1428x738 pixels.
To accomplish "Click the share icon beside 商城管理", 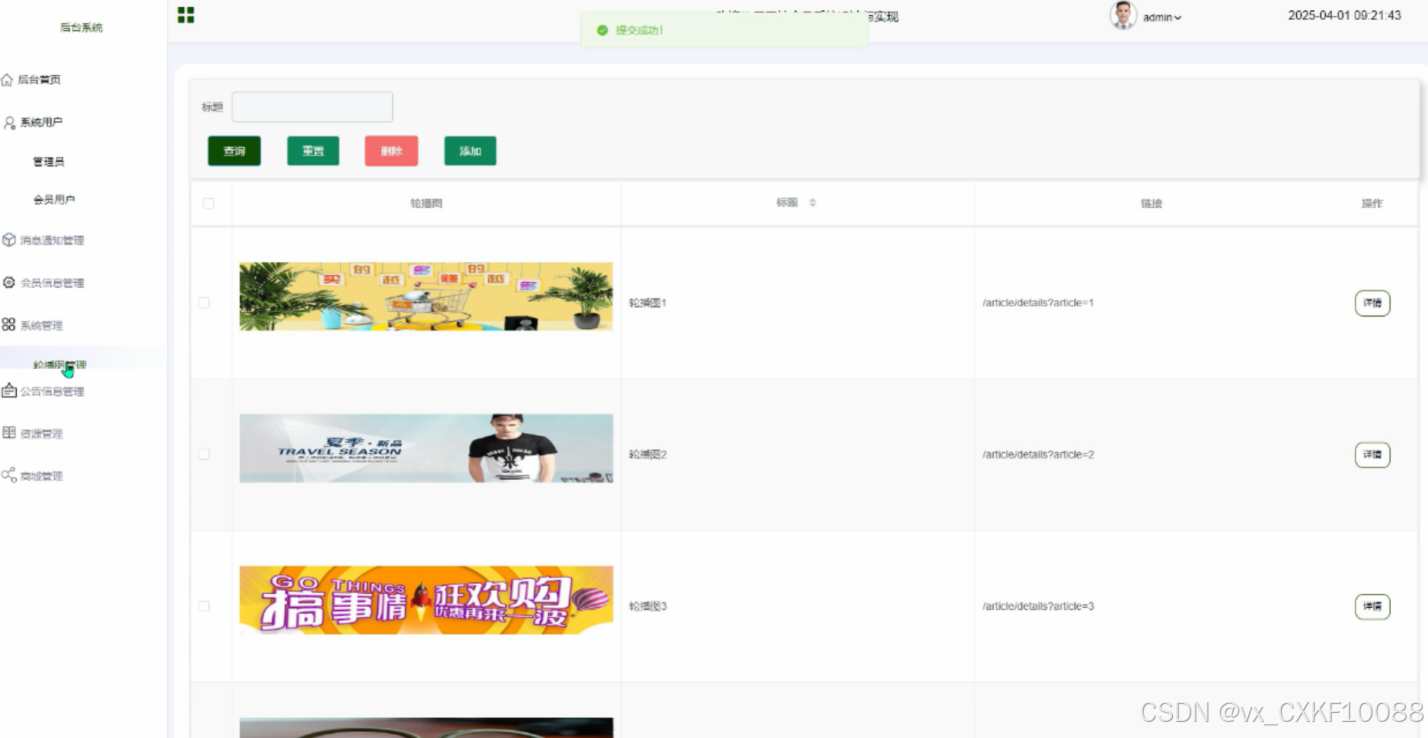I will pos(9,475).
